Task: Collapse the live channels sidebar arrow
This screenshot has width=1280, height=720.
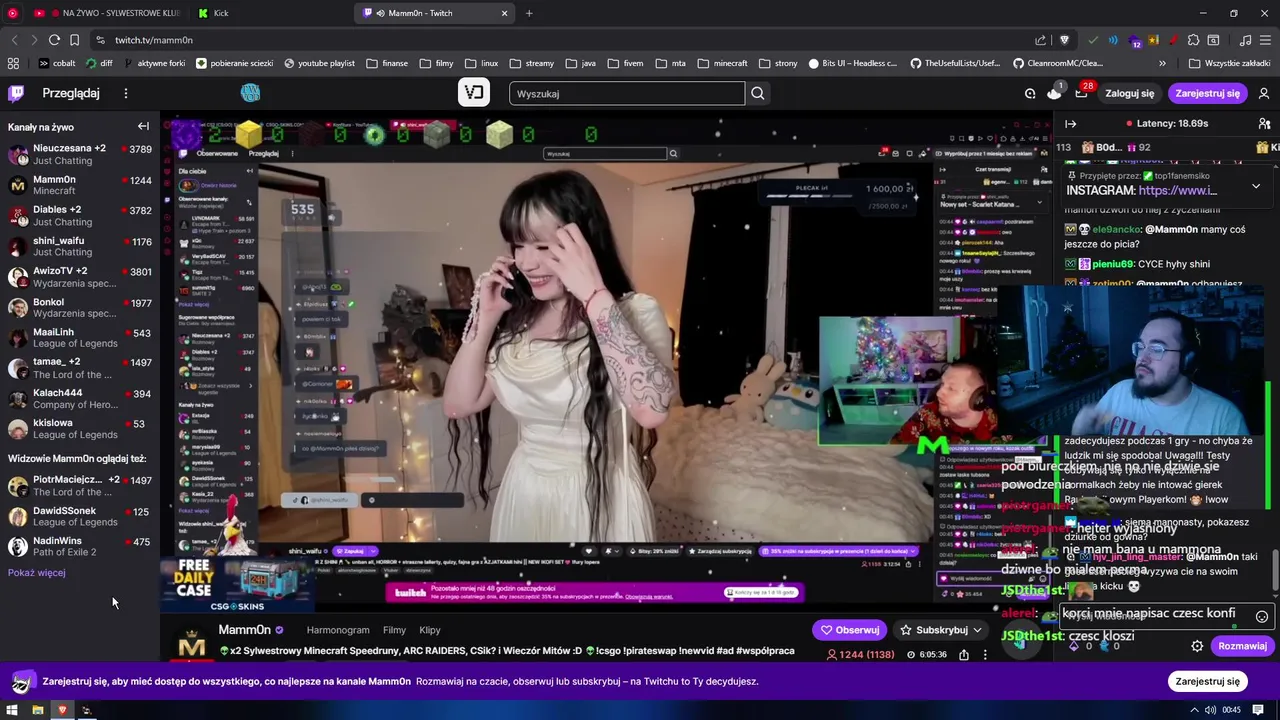Action: tap(143, 126)
